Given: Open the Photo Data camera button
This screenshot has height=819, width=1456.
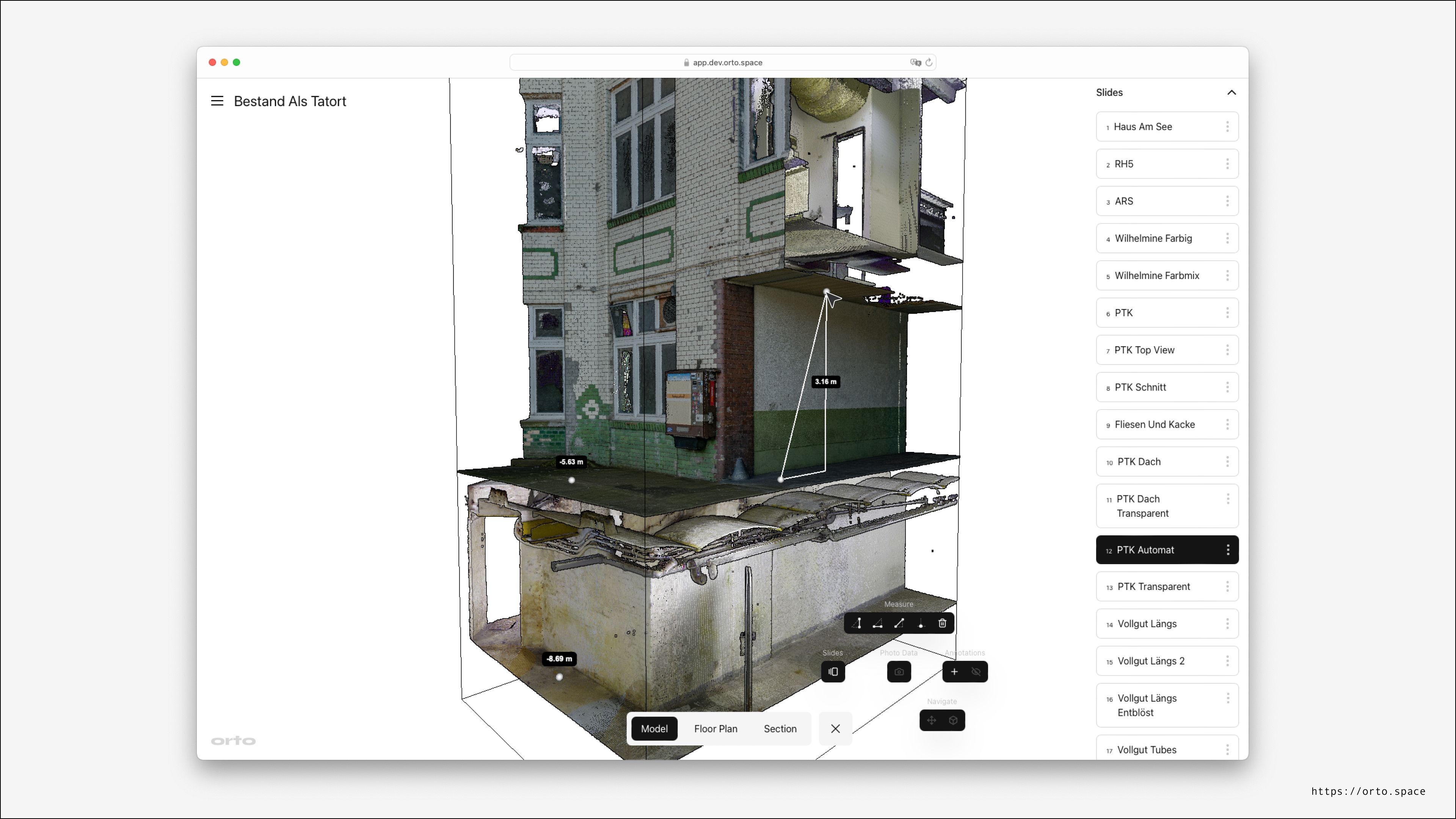Looking at the screenshot, I should pyautogui.click(x=899, y=672).
